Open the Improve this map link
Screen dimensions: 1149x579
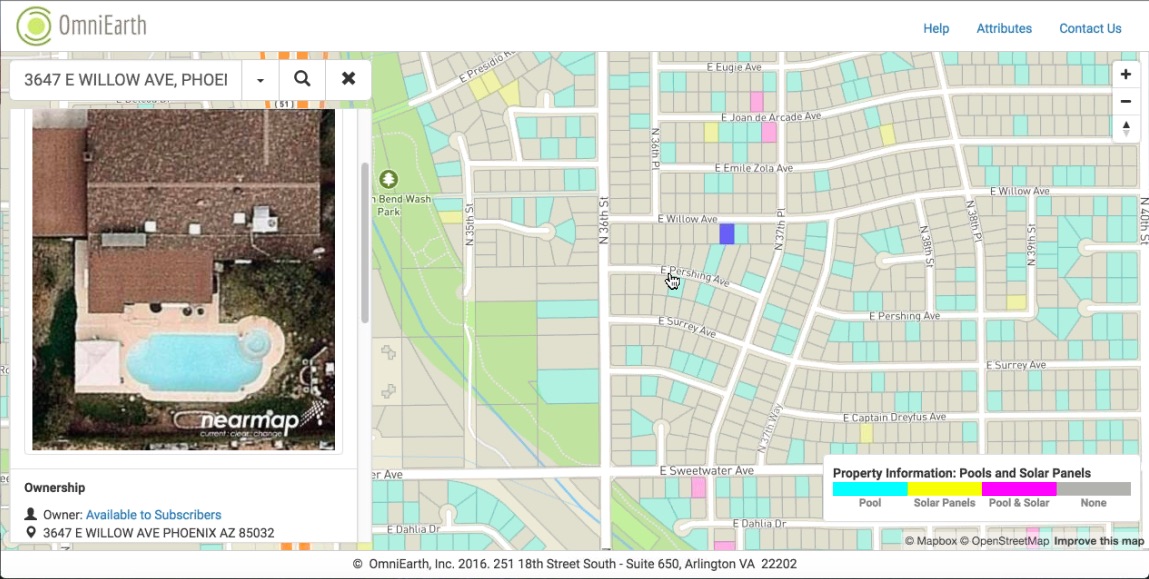point(1098,541)
